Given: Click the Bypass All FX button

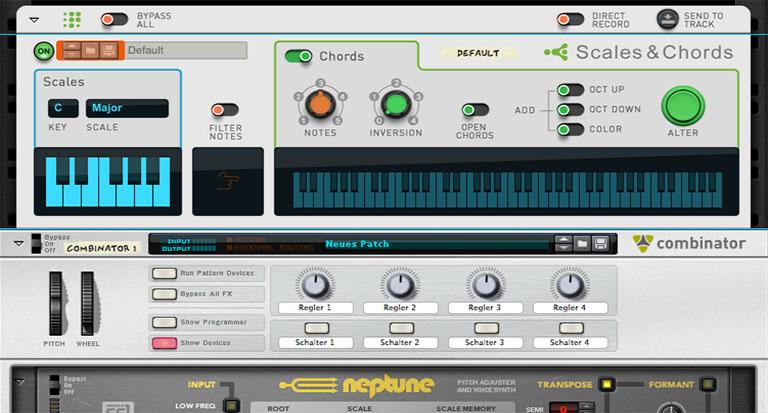Looking at the screenshot, I should click(164, 294).
